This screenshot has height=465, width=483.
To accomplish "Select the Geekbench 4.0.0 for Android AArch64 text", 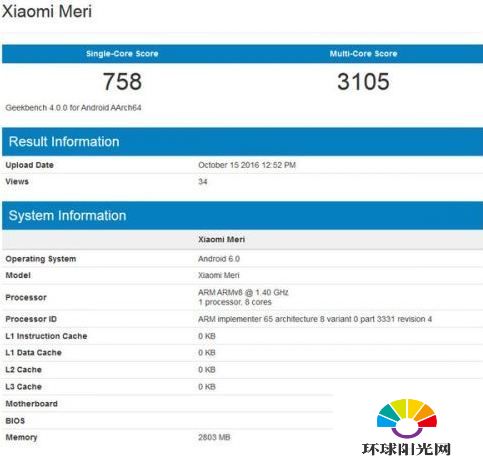I will coord(73,108).
